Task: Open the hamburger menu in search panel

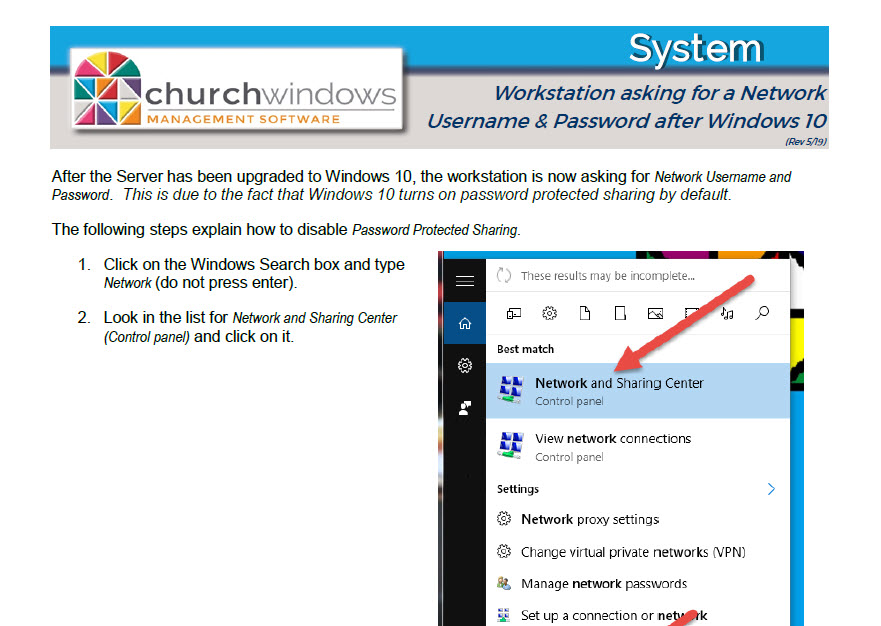Action: 464,281
